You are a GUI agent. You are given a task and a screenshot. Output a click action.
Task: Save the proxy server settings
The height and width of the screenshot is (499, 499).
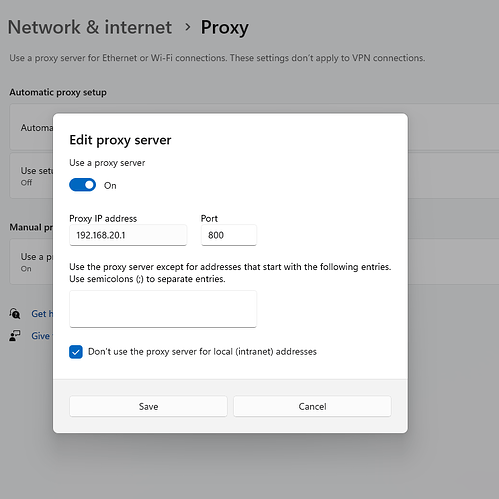(x=148, y=406)
